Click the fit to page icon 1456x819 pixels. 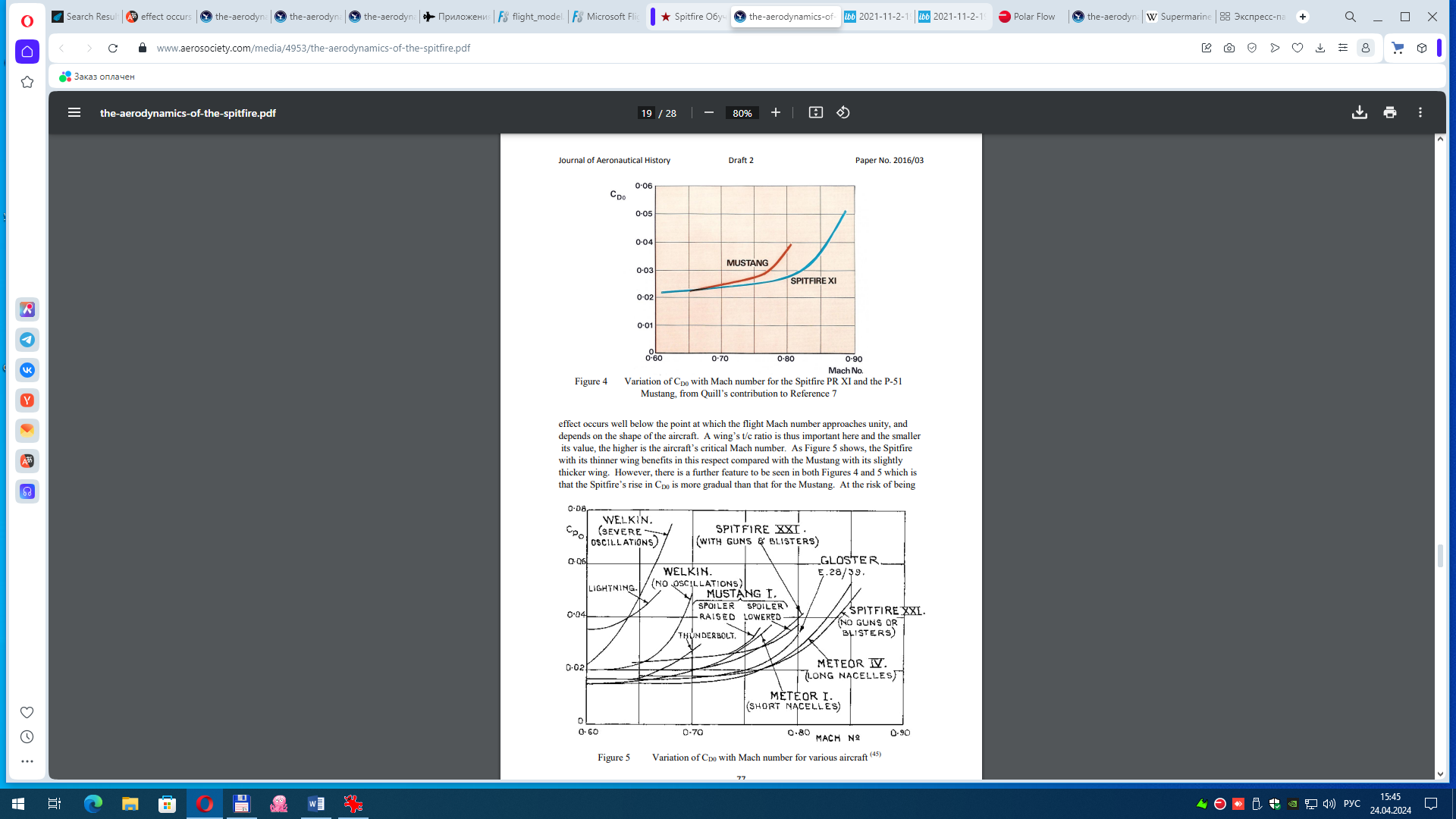point(816,112)
